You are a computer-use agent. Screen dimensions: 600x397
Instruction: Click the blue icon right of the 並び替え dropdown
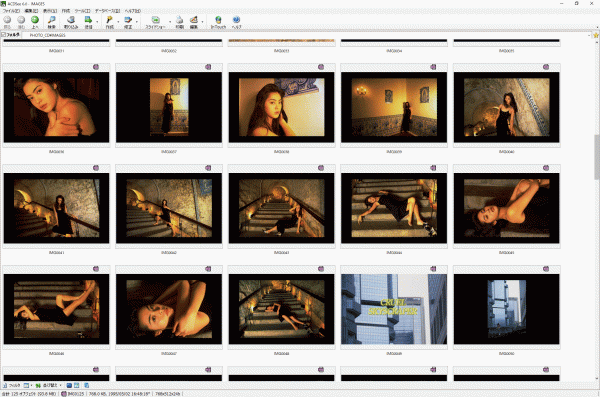tap(69, 385)
